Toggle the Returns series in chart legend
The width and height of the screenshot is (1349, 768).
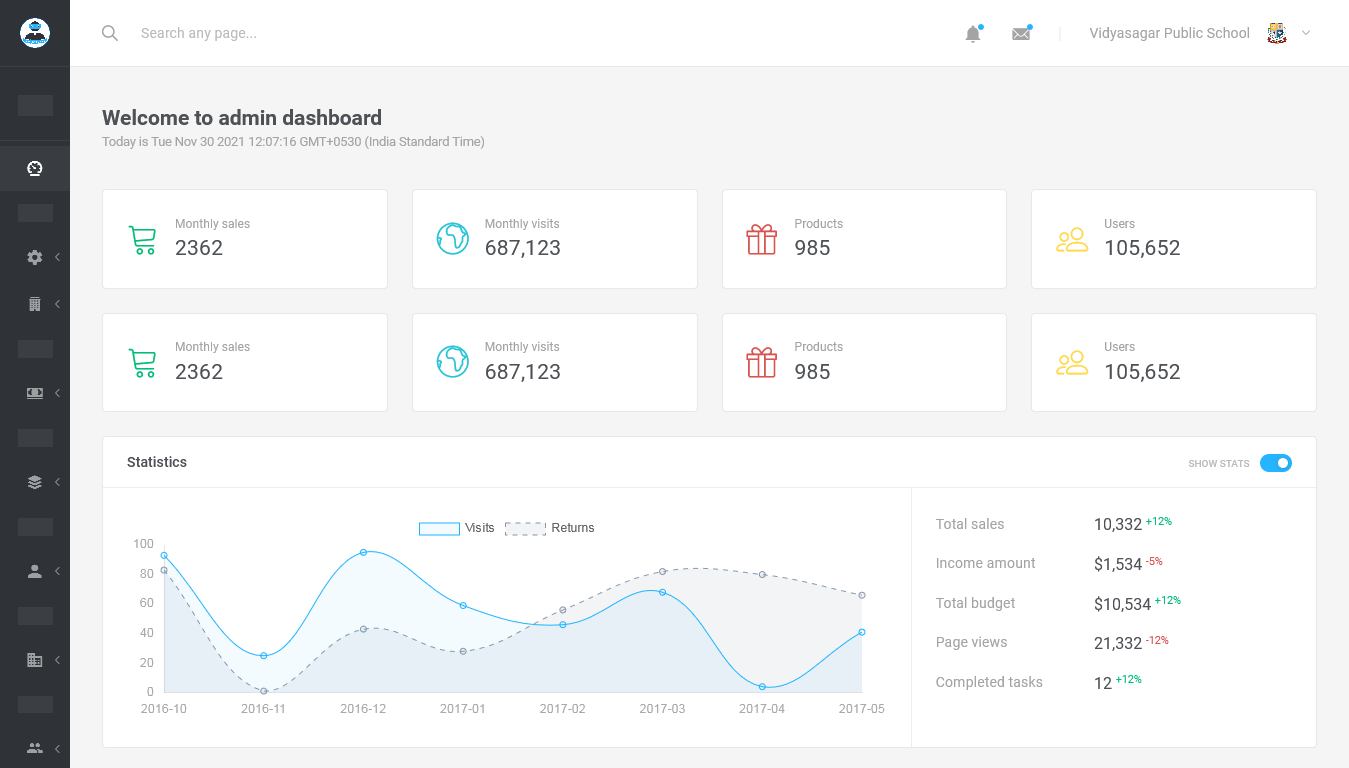(550, 528)
